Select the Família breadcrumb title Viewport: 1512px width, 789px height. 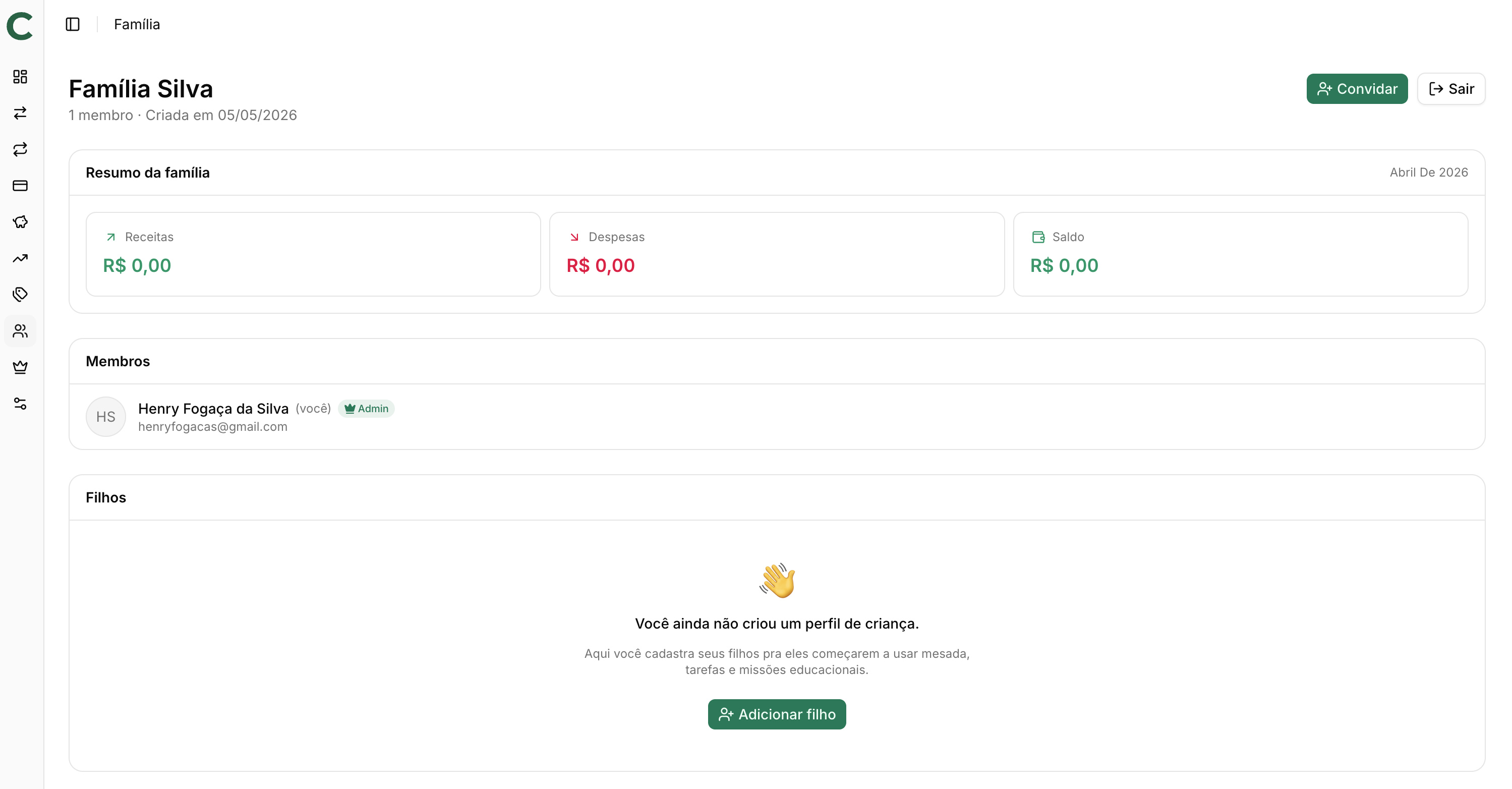coord(137,24)
